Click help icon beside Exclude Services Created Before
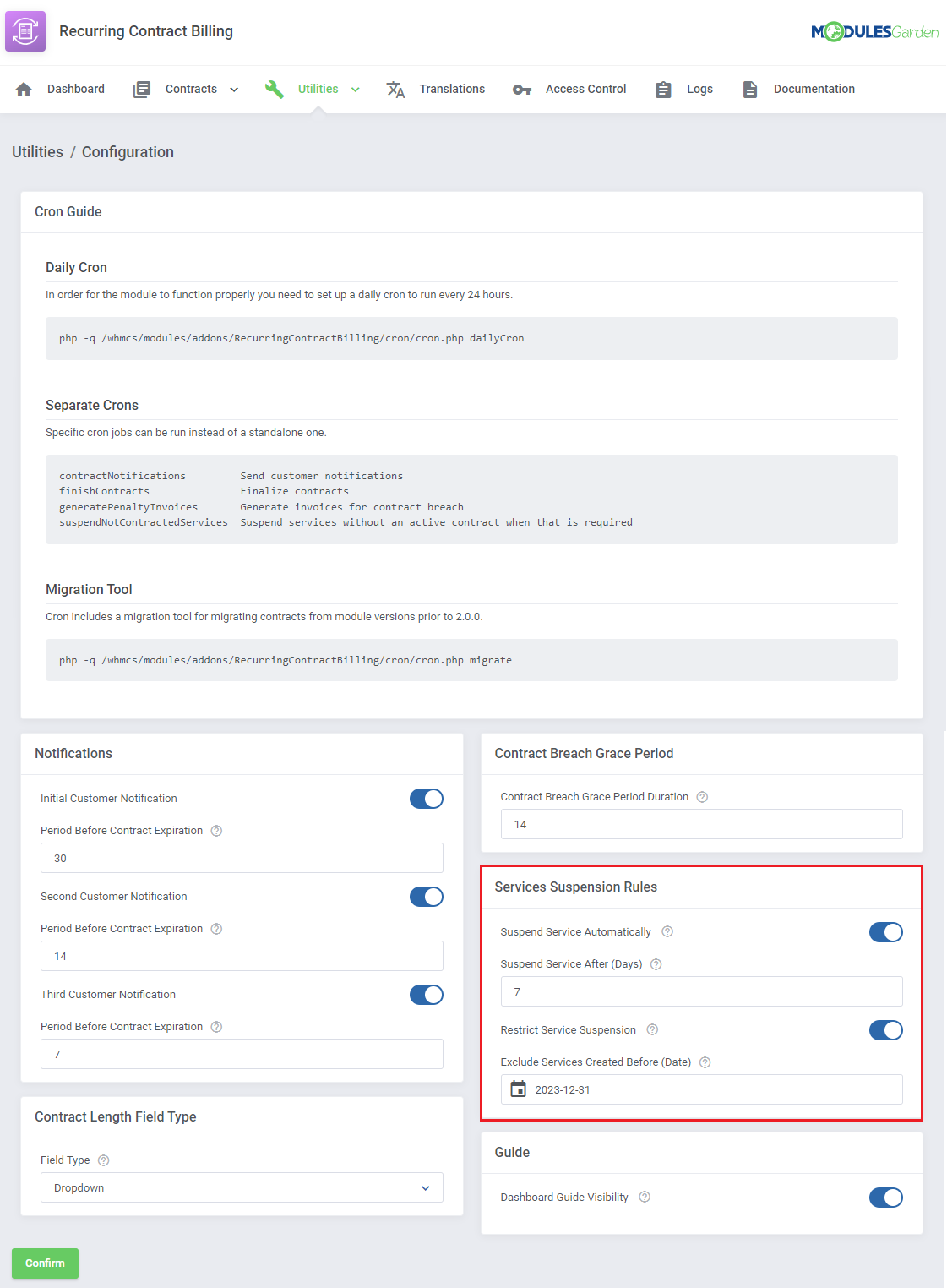 (705, 1062)
